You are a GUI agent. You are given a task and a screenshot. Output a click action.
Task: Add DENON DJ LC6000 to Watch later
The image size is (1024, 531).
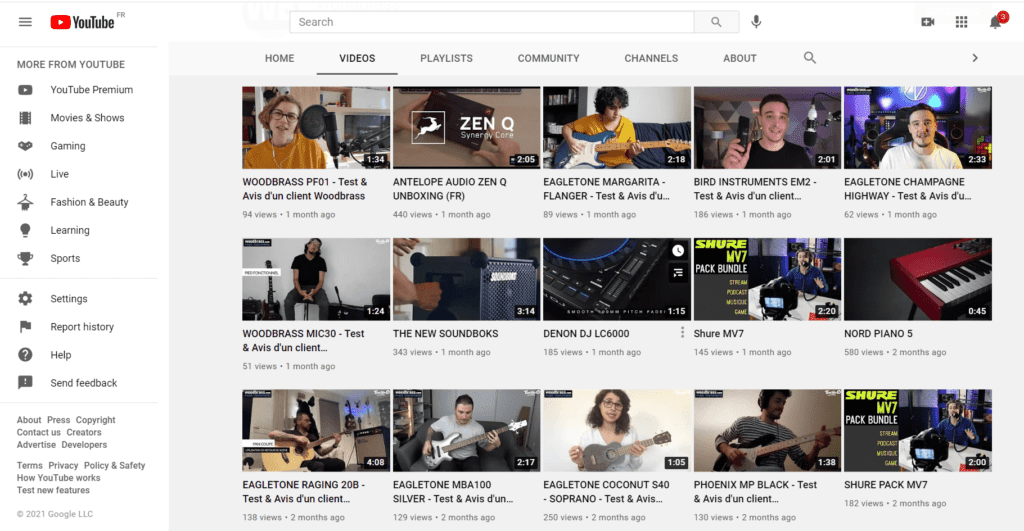(x=679, y=251)
